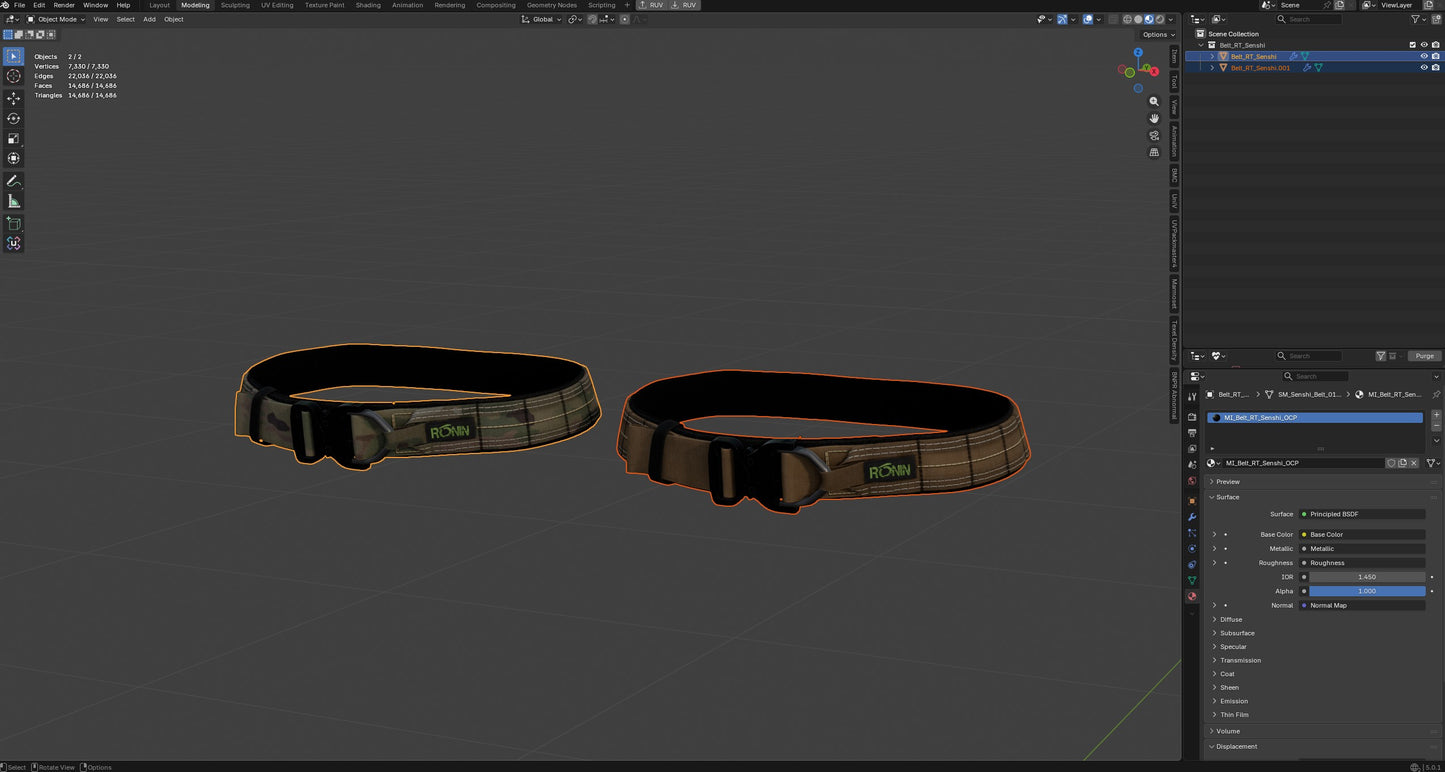Click the Normal Map link button

pyautogui.click(x=1362, y=605)
